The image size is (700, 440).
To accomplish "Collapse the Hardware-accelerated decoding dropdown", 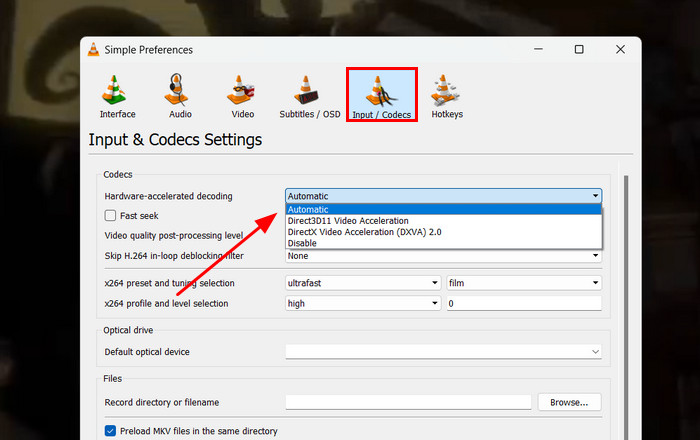I will (443, 196).
